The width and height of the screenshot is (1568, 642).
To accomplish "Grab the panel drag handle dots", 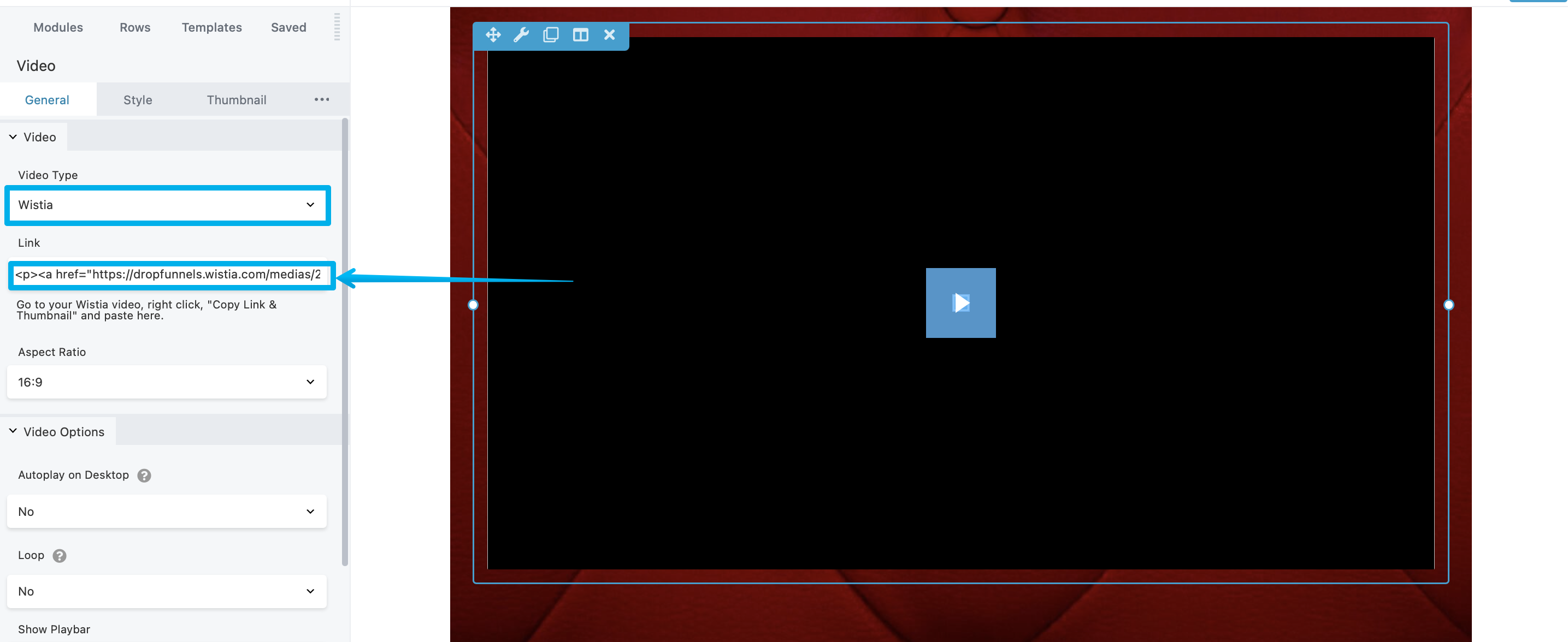I will (337, 27).
